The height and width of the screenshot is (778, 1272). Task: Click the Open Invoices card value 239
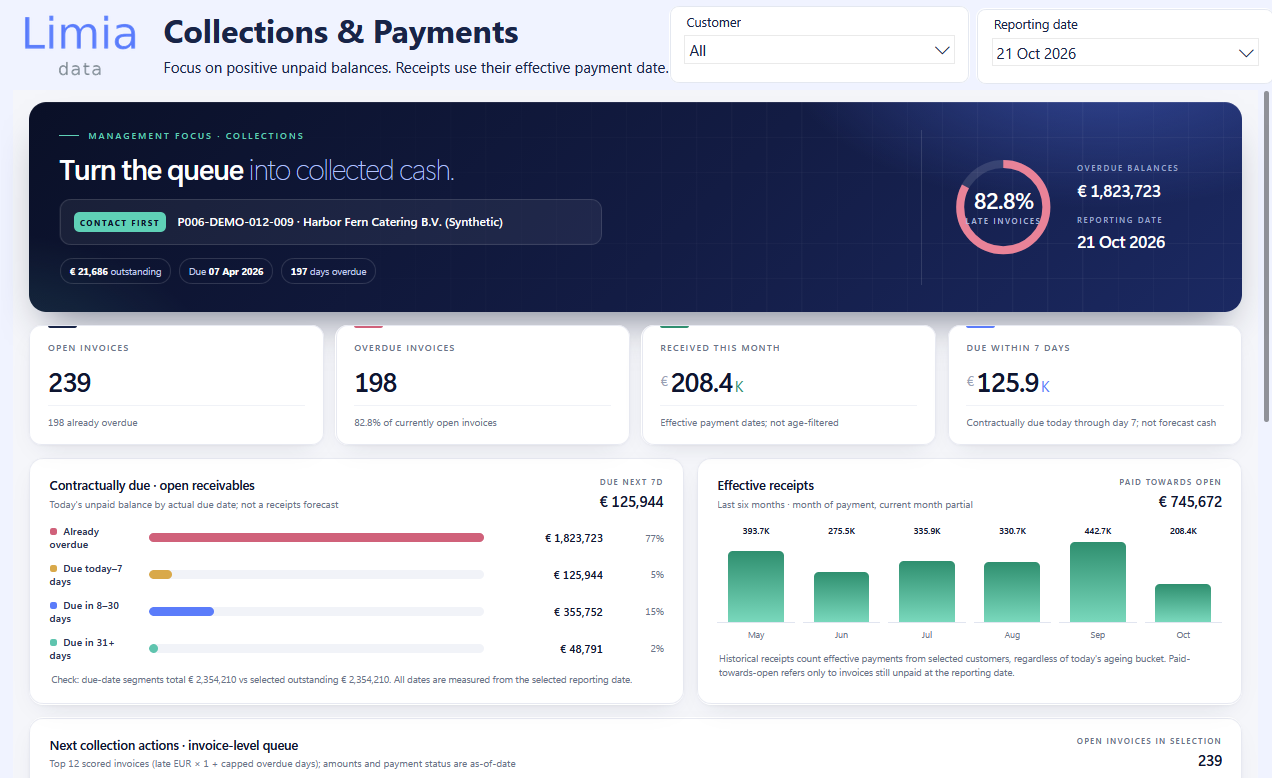70,382
